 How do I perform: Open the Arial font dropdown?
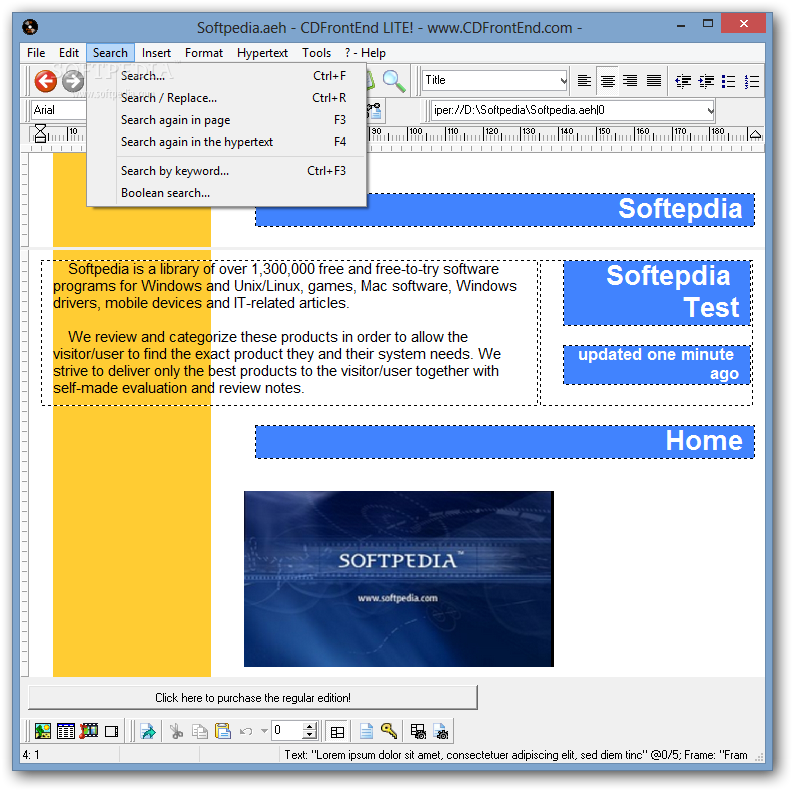click(59, 110)
